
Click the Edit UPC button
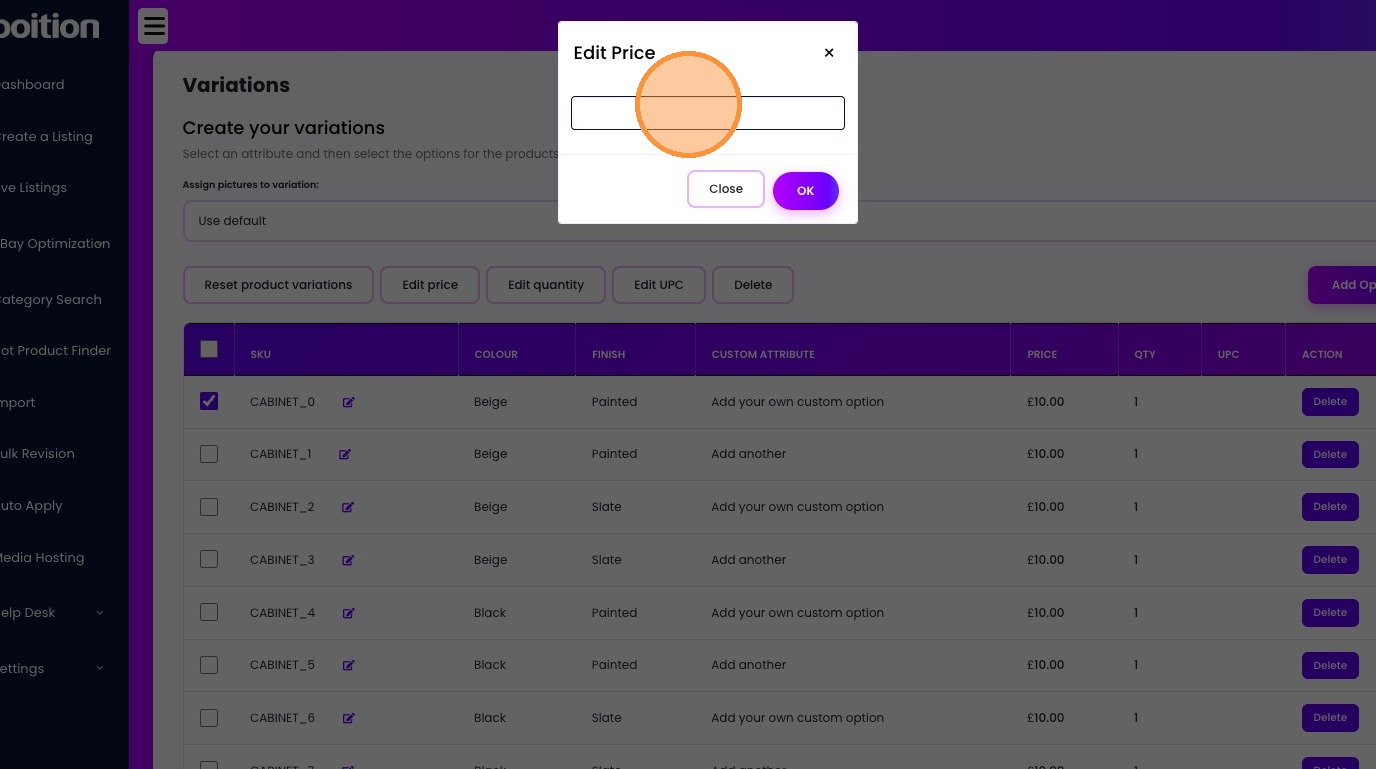click(659, 285)
